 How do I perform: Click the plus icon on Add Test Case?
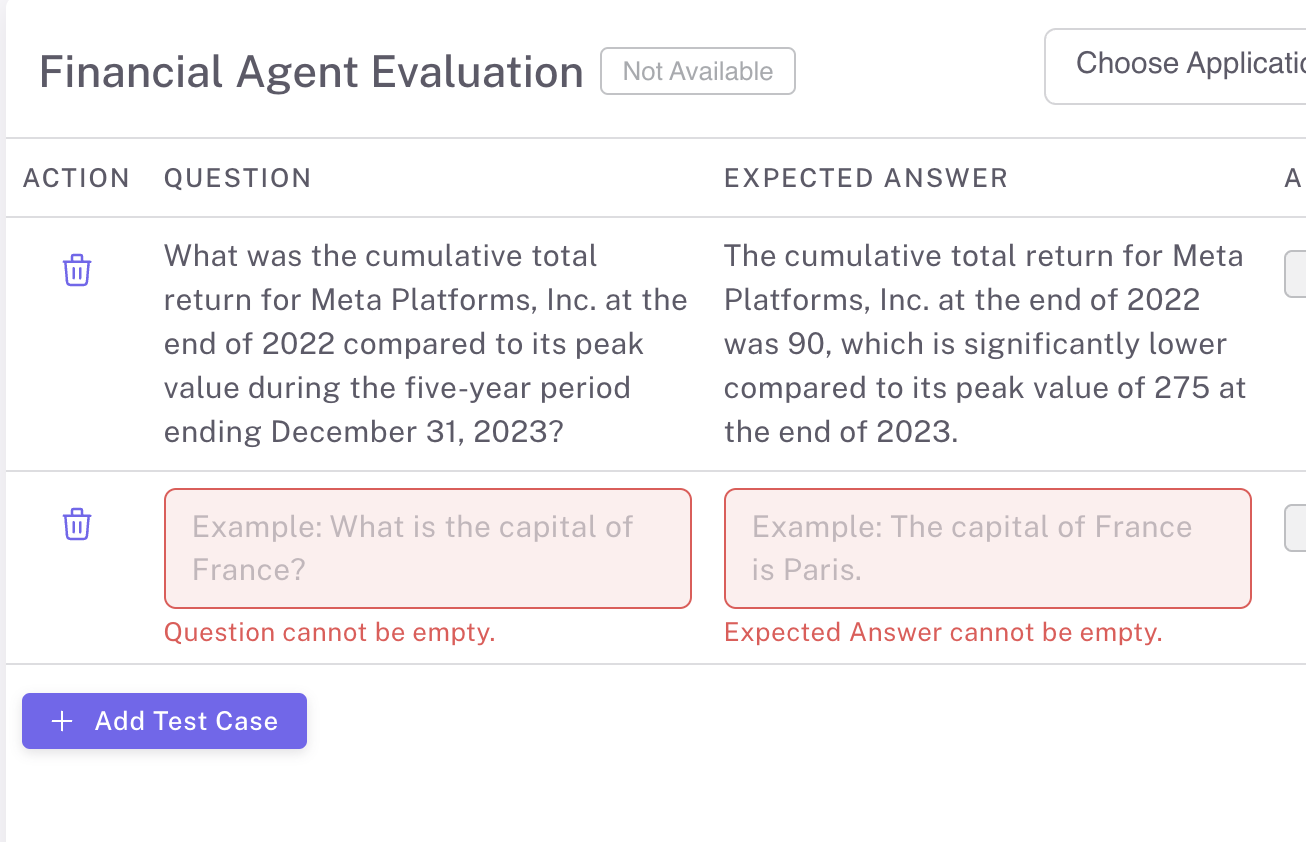click(62, 721)
